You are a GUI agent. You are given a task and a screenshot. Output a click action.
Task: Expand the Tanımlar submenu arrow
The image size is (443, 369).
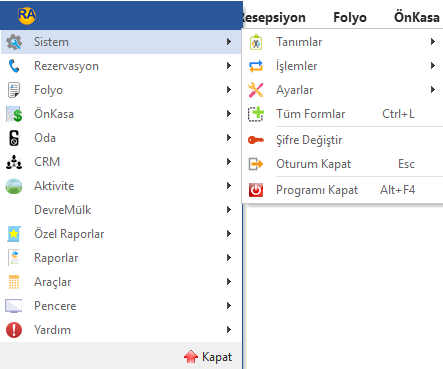(x=433, y=42)
